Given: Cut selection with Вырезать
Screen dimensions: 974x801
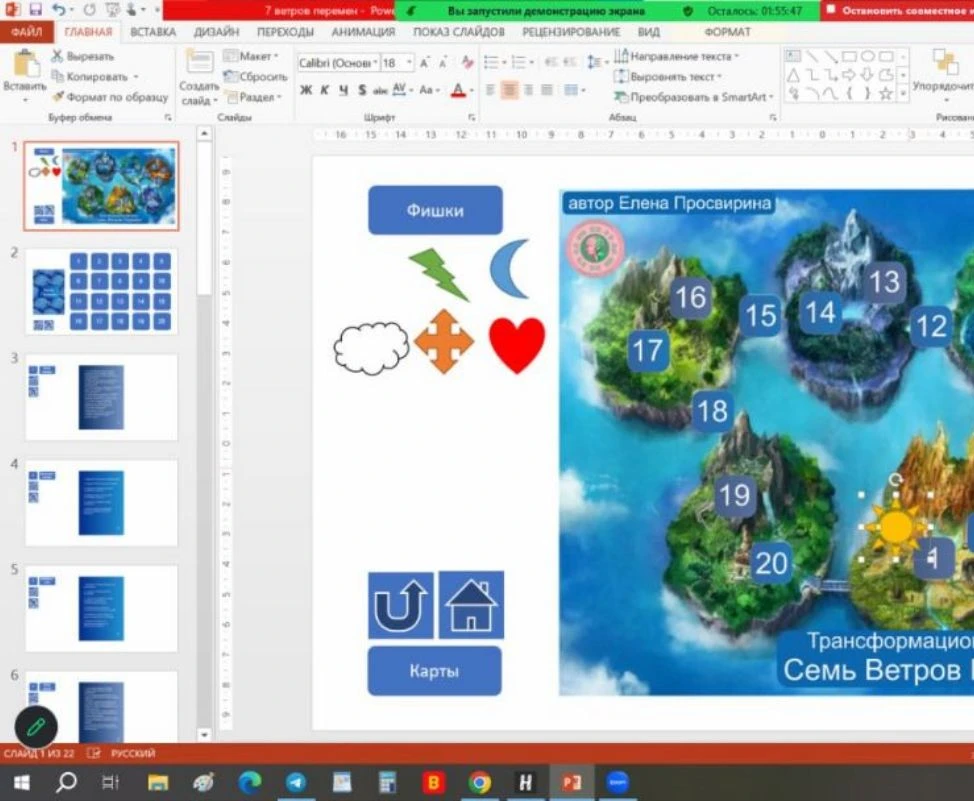Looking at the screenshot, I should pyautogui.click(x=83, y=57).
